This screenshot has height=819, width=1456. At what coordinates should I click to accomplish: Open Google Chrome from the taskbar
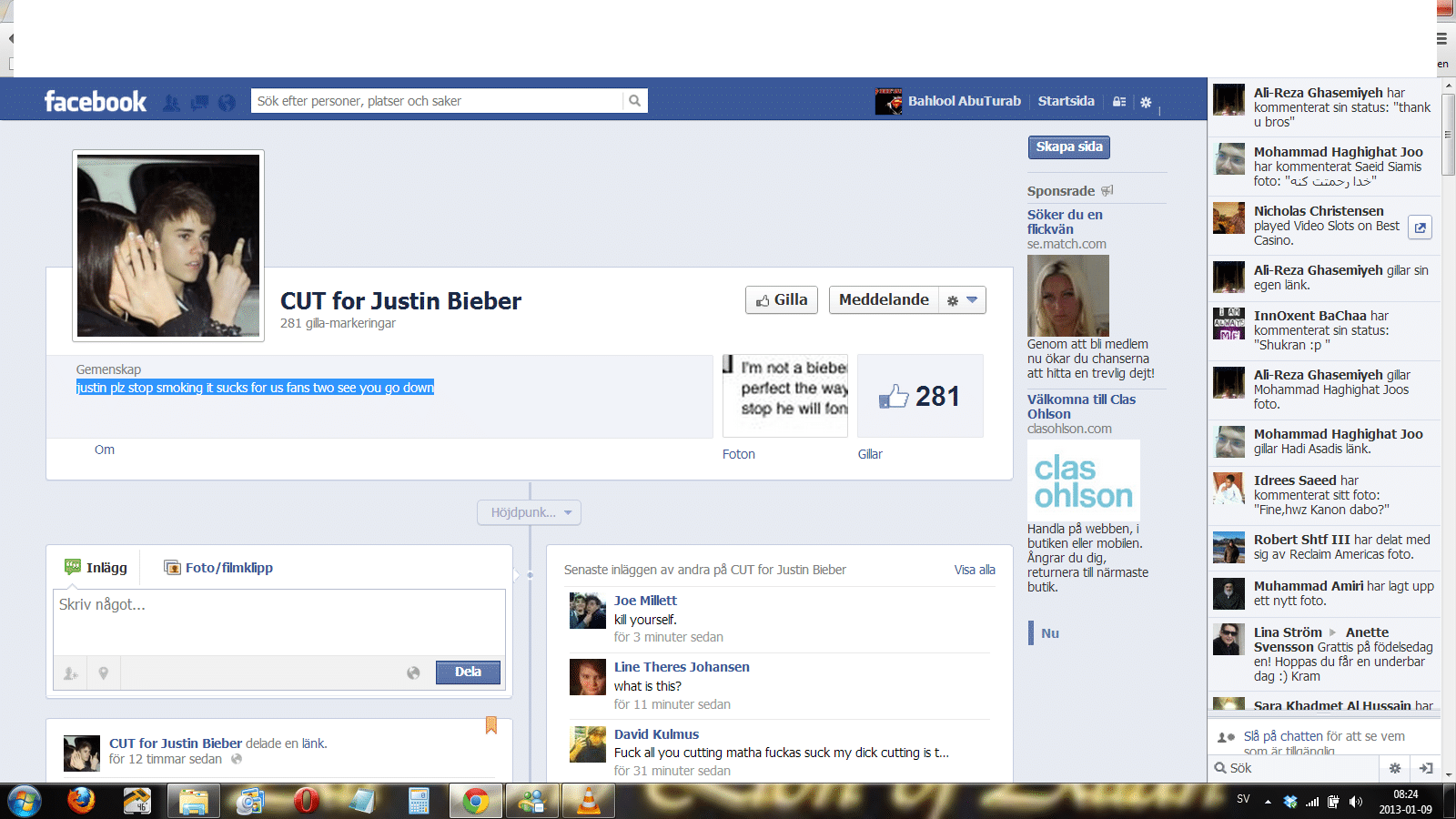coord(475,801)
